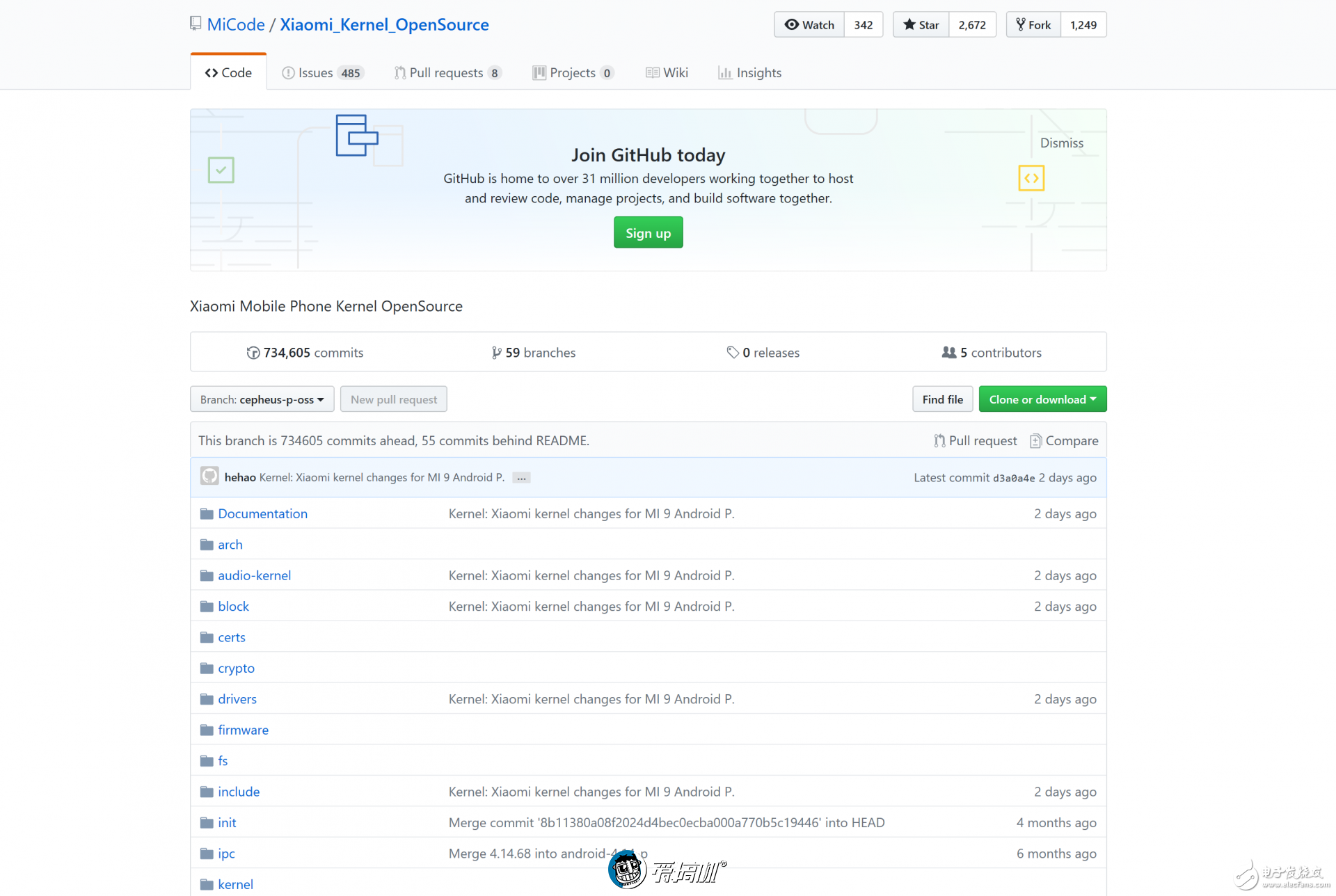Switch to the Issues tab
The width and height of the screenshot is (1336, 896).
[x=322, y=72]
